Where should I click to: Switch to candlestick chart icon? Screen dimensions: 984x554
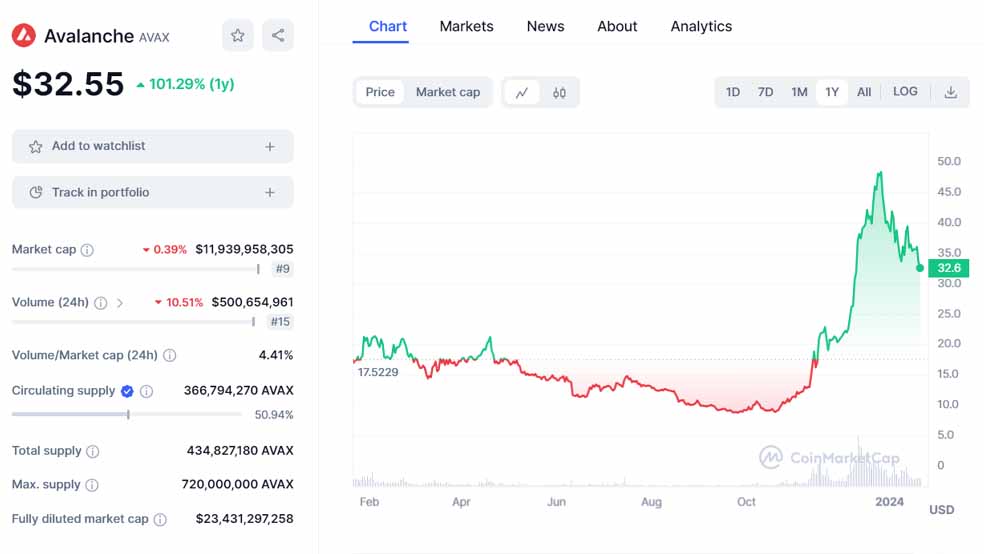pos(559,92)
